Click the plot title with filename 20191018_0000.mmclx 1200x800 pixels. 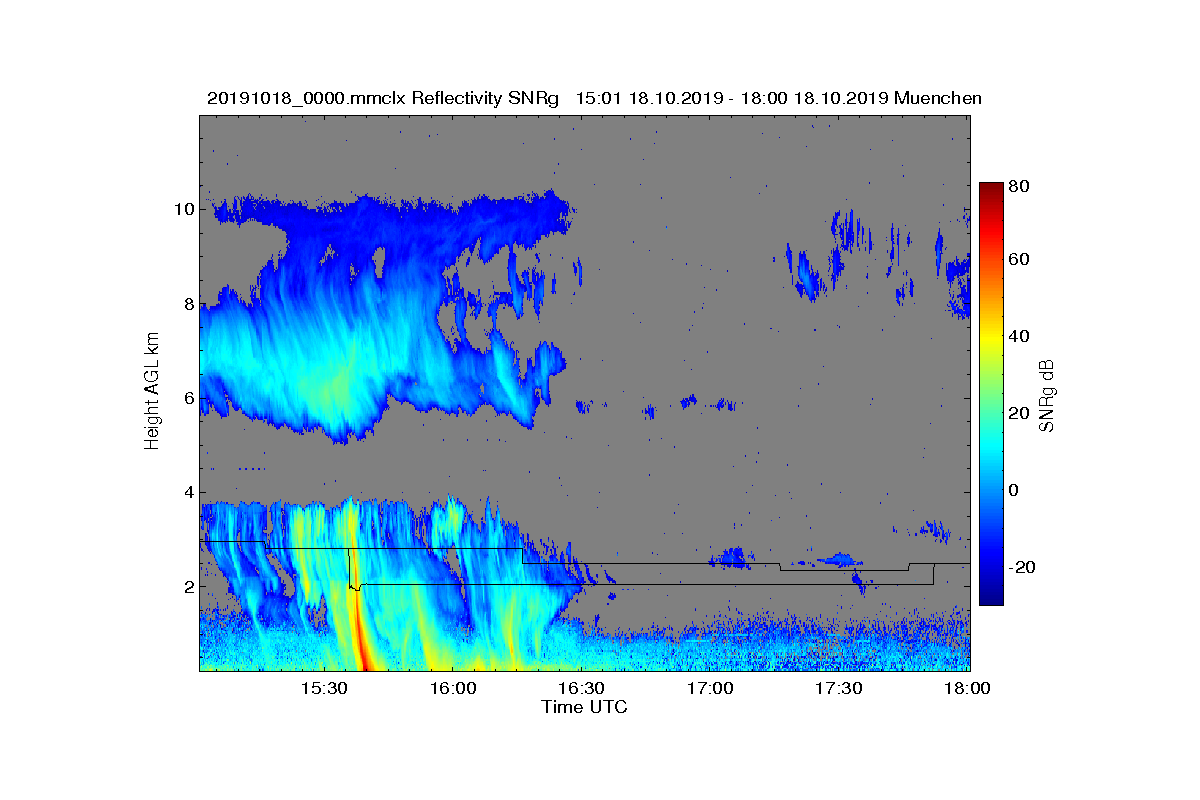tap(594, 98)
